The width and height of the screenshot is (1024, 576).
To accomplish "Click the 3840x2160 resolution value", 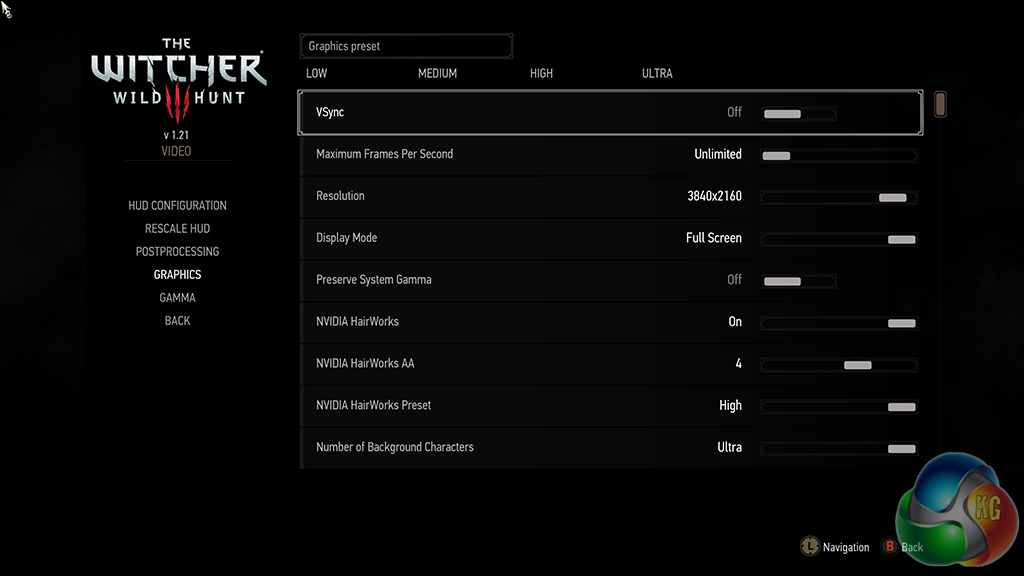I will point(714,196).
